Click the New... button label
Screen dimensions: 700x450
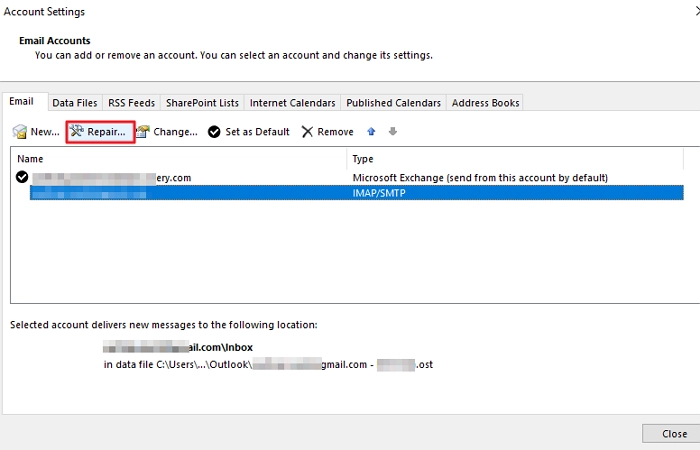45,132
